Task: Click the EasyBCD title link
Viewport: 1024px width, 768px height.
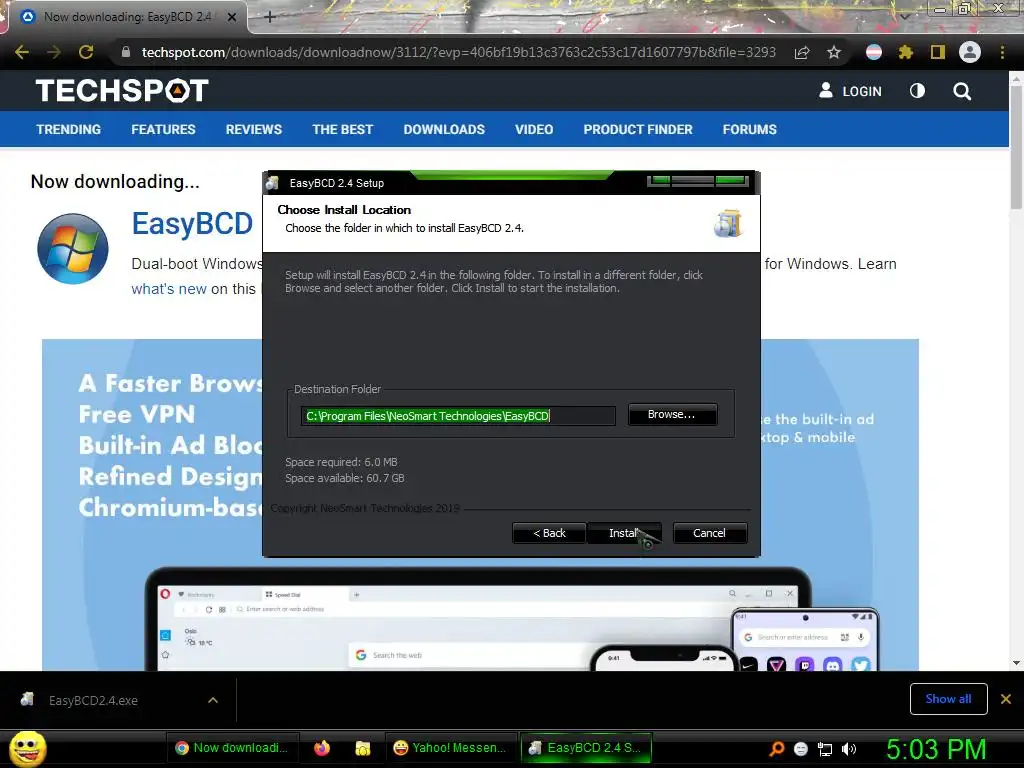Action: (192, 224)
